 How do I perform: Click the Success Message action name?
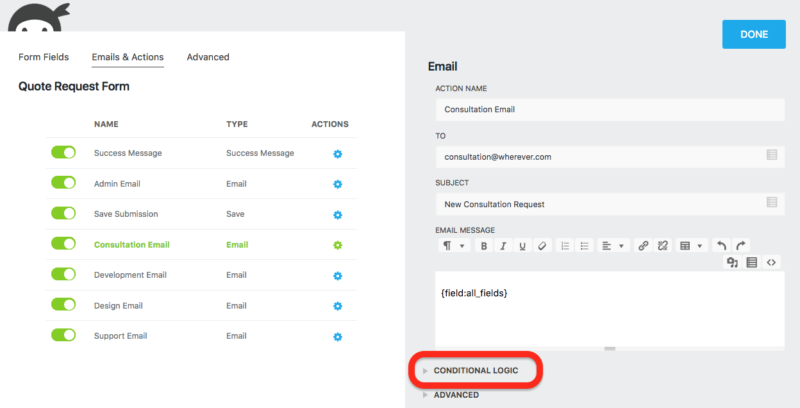[128, 153]
